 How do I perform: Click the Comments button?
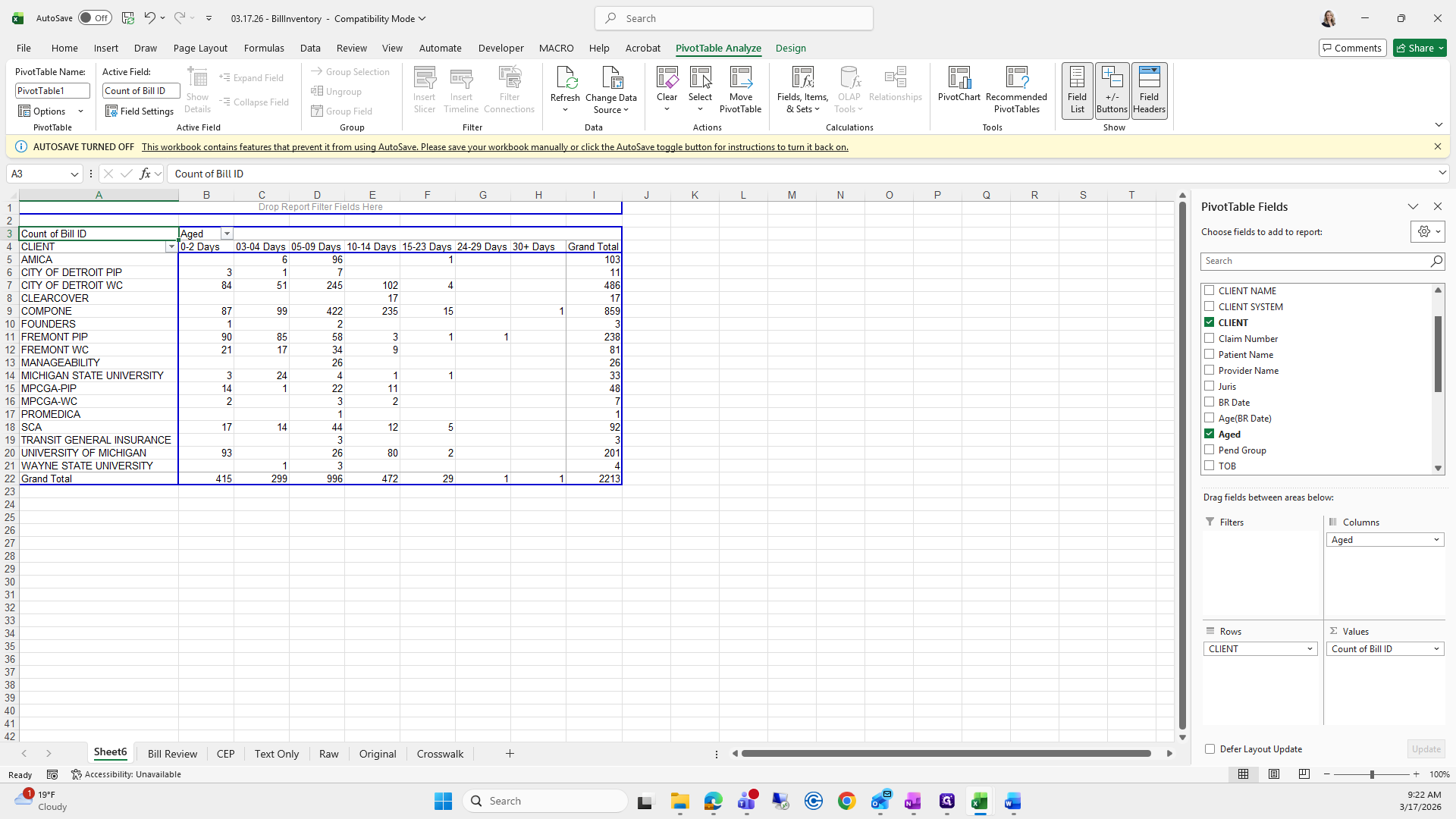1351,48
